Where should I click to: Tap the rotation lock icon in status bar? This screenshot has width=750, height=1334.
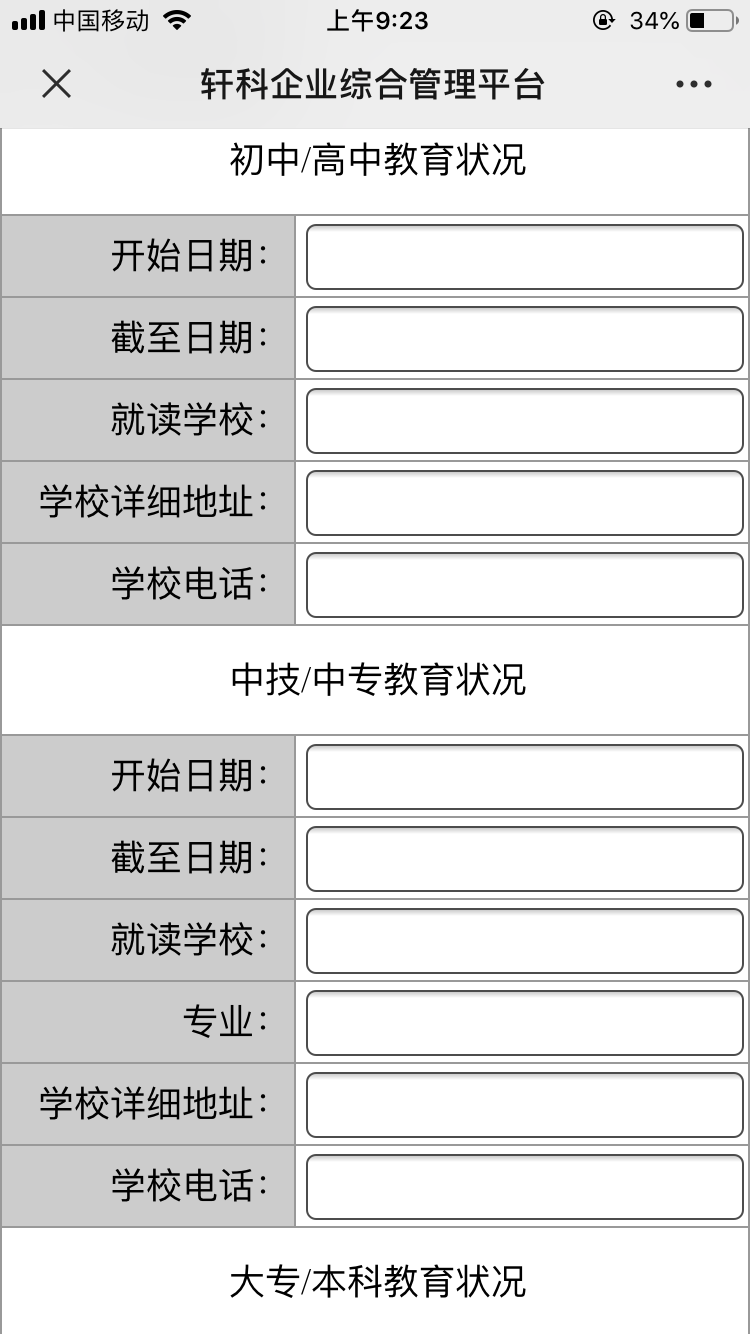click(603, 20)
